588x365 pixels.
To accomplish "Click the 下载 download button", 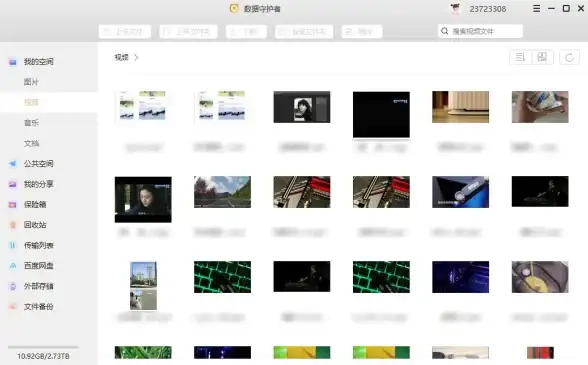I will click(x=246, y=32).
